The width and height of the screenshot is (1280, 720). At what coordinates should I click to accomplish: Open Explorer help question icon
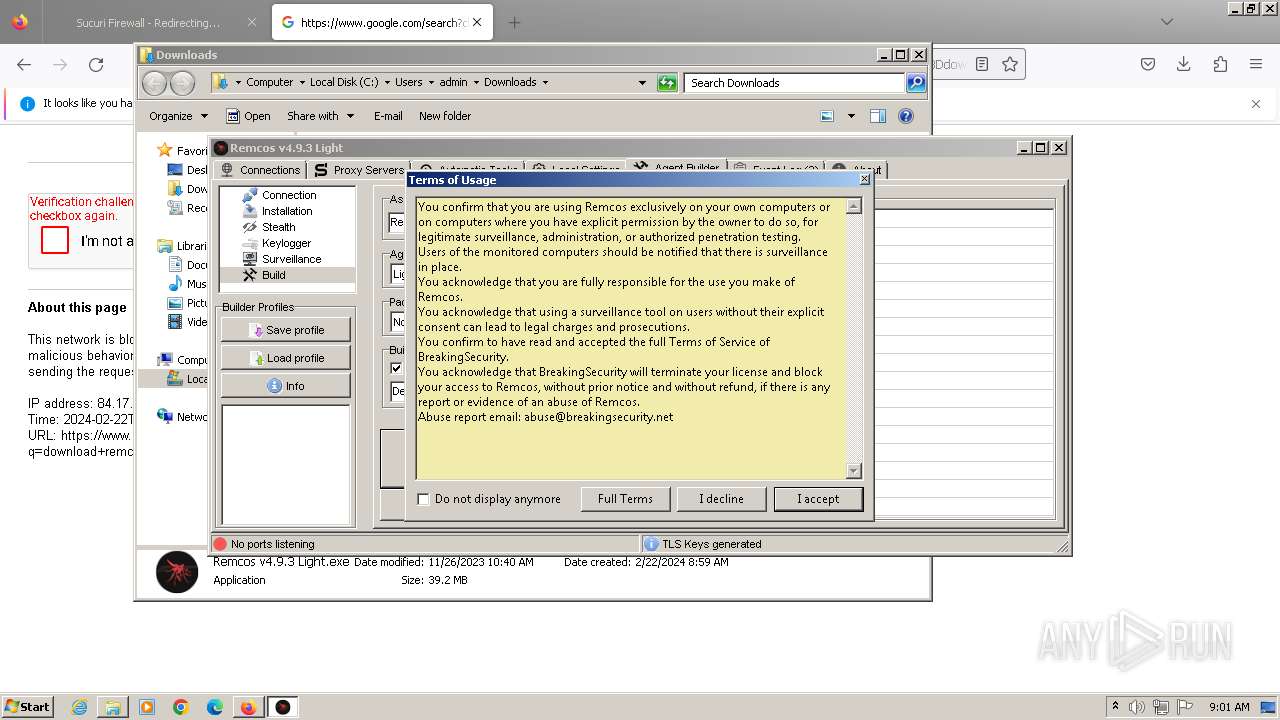pos(906,116)
